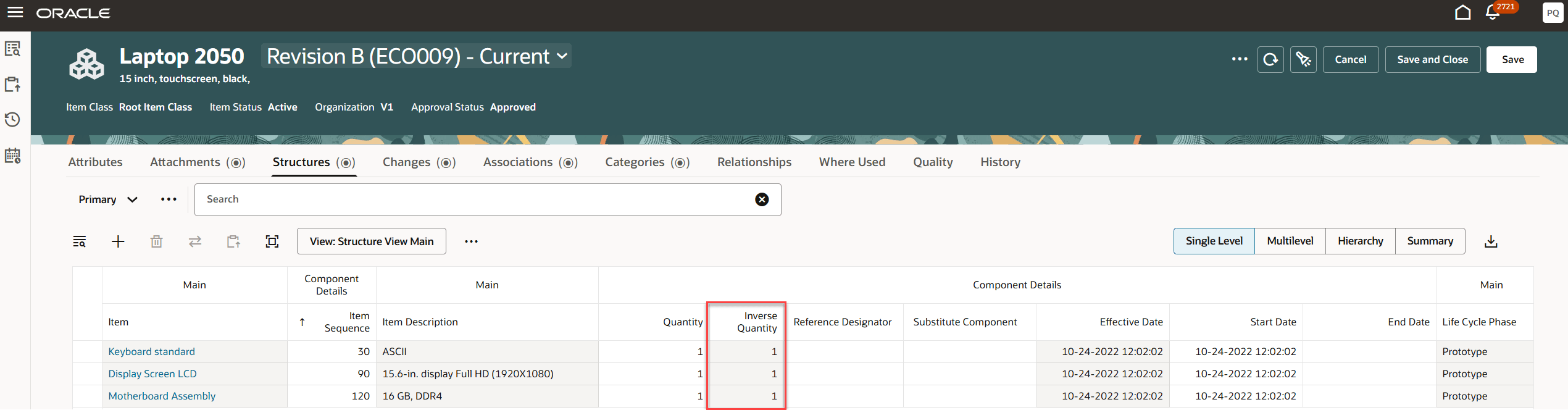Add a component with the plus icon
1568x410 pixels.
(118, 241)
